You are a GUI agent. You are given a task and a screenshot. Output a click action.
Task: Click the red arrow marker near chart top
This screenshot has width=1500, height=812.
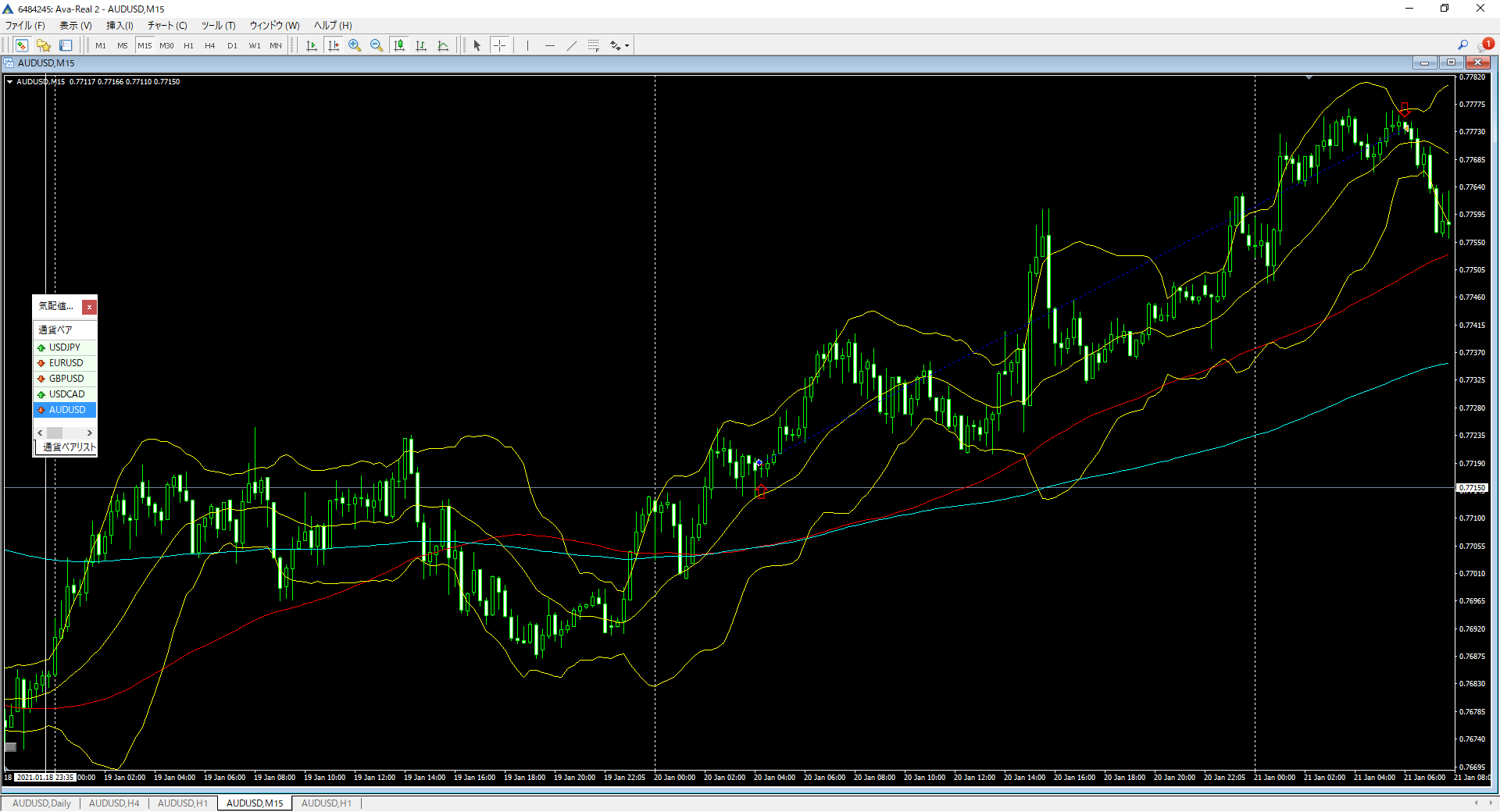(x=1404, y=109)
